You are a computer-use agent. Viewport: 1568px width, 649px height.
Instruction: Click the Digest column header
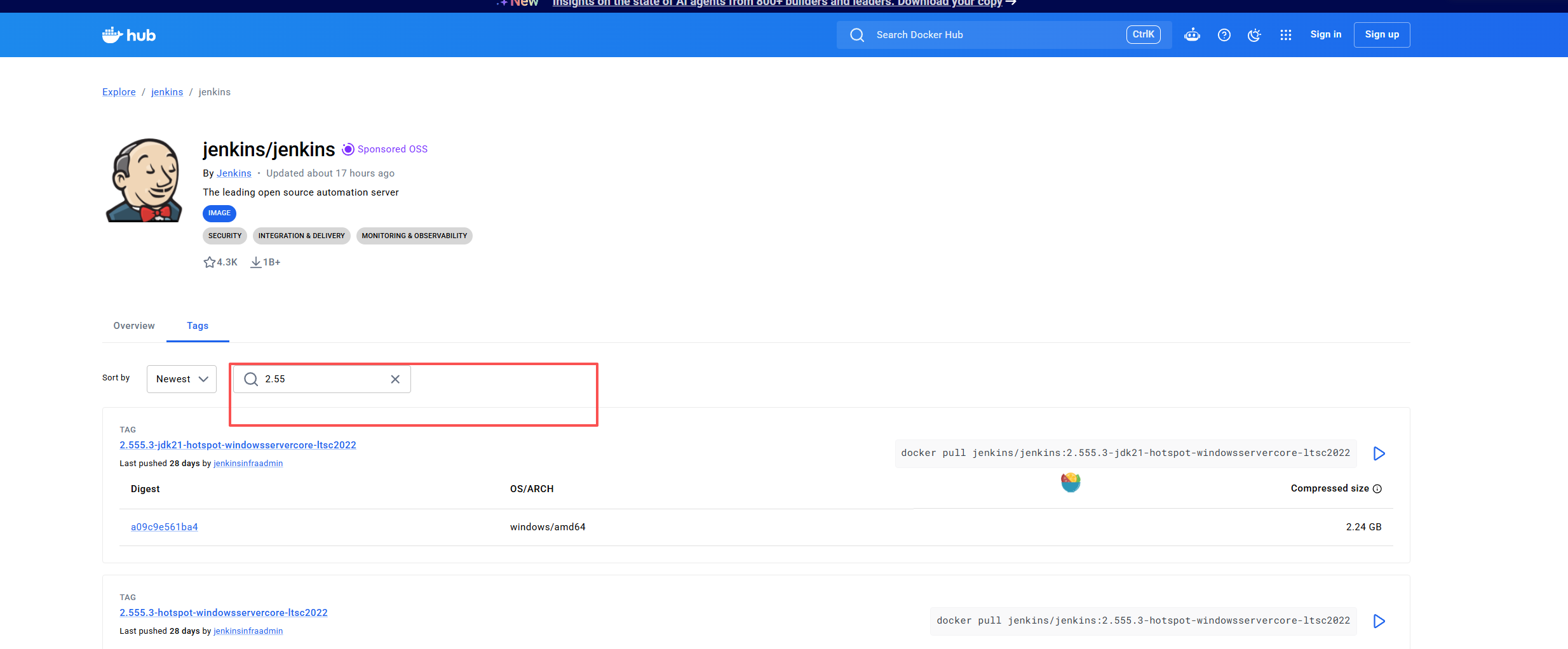[145, 489]
